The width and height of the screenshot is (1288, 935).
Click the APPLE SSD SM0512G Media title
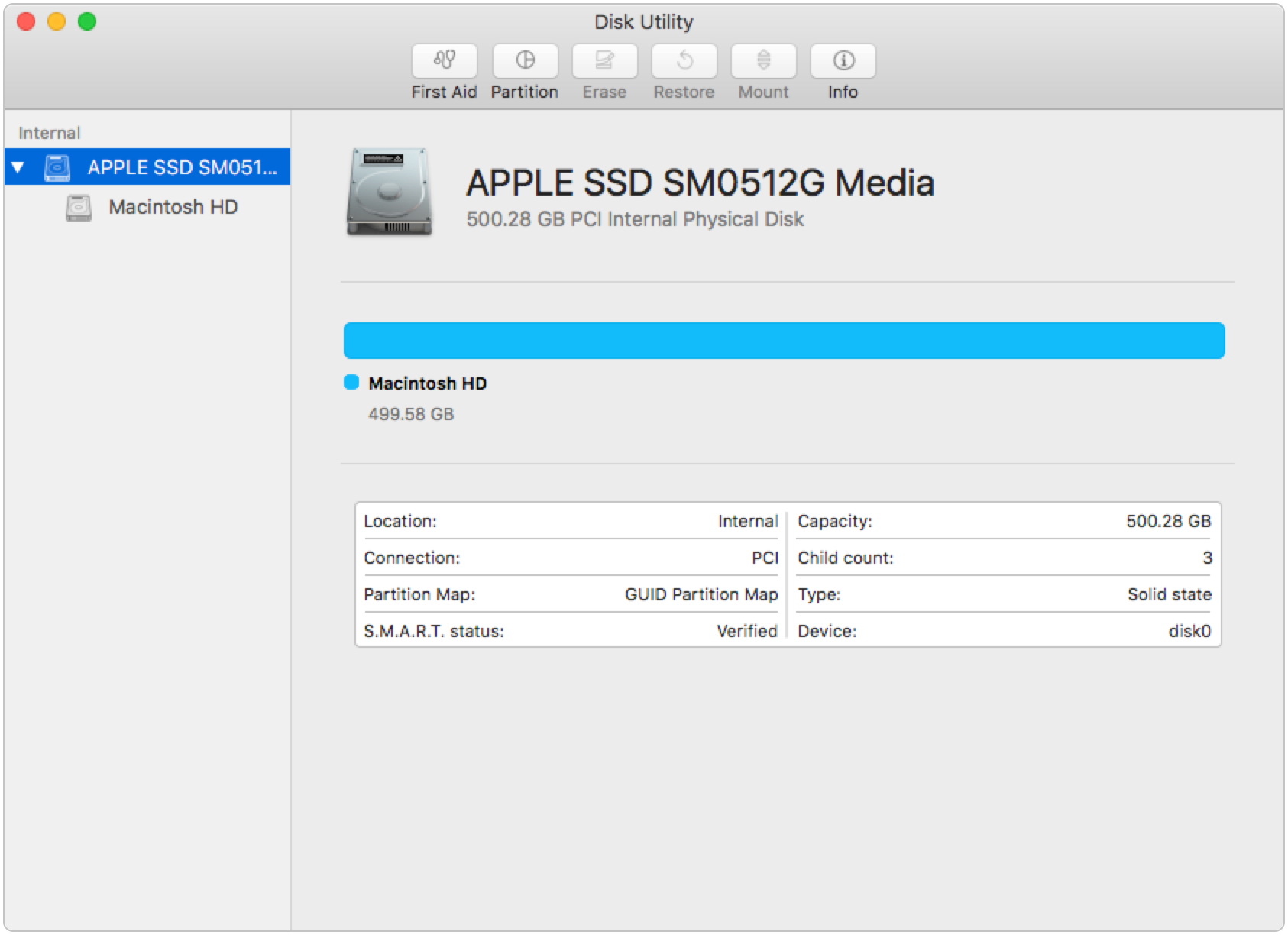[x=701, y=183]
